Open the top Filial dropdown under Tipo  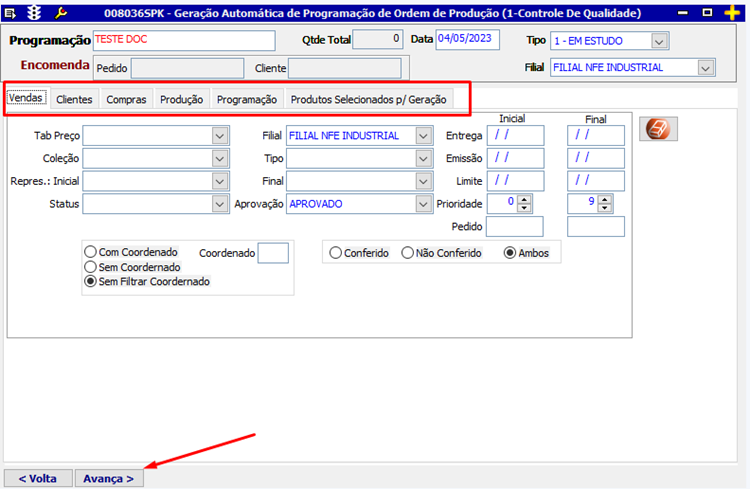coord(705,68)
